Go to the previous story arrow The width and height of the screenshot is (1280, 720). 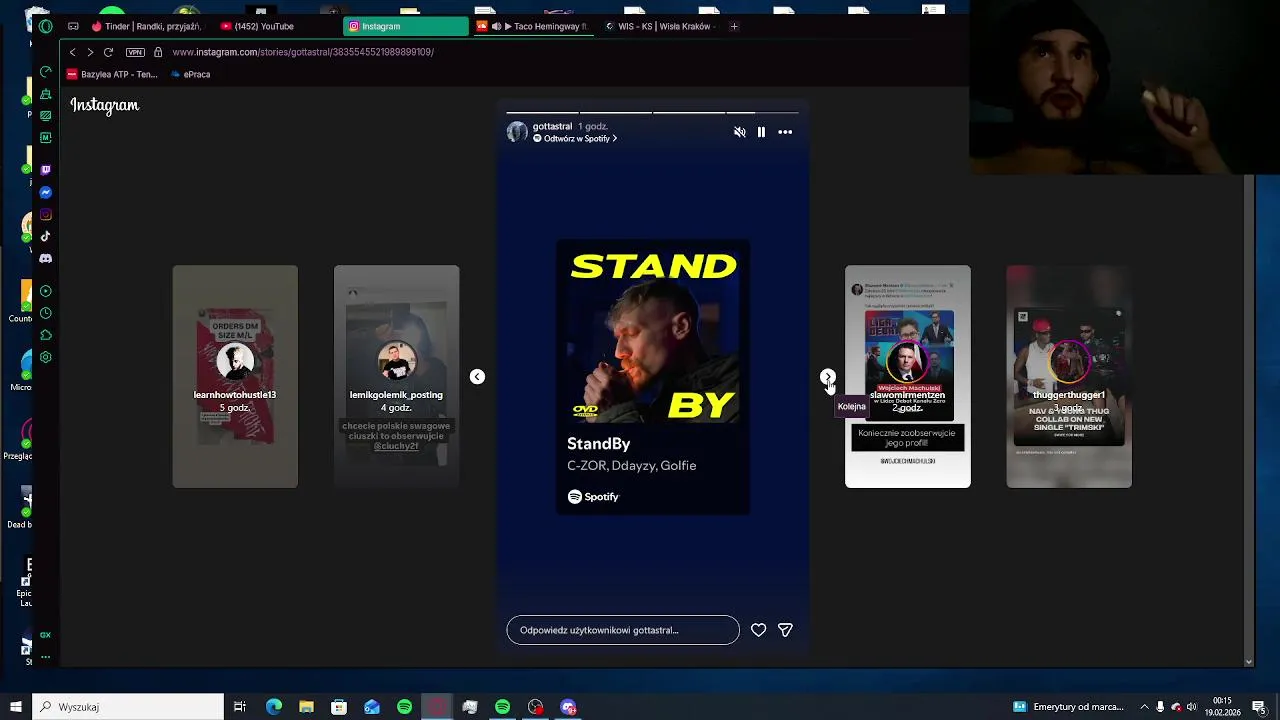[x=477, y=376]
